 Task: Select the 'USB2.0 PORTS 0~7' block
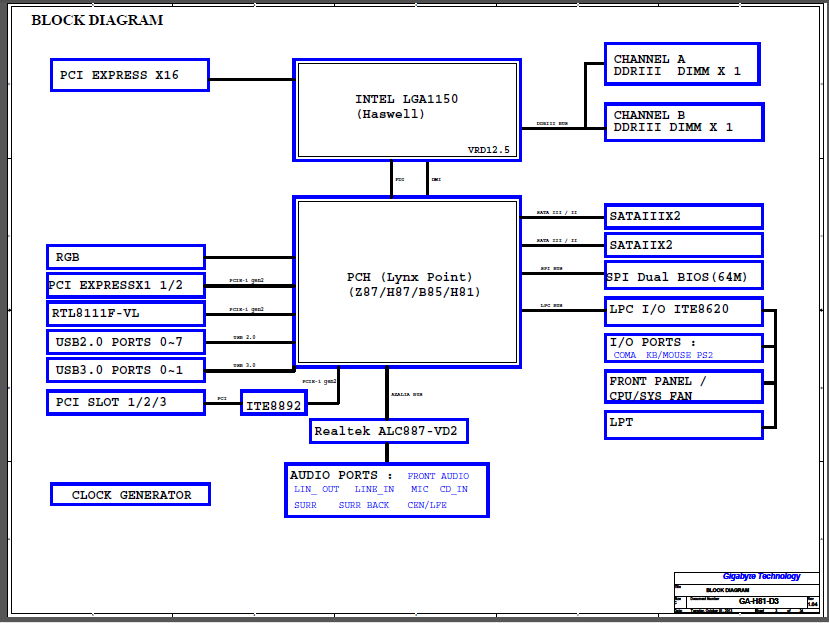coord(126,342)
